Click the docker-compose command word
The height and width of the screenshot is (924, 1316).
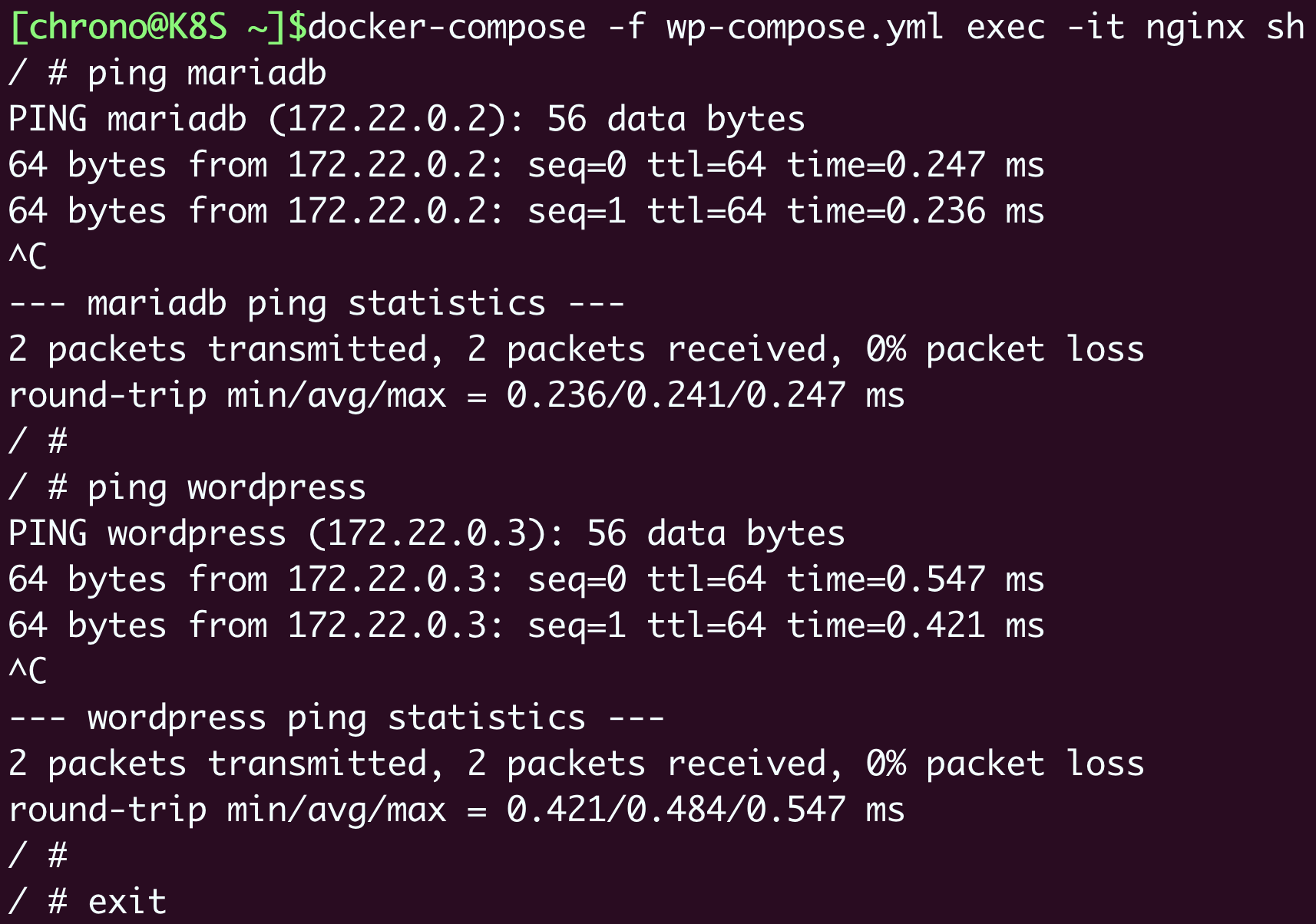pyautogui.click(x=447, y=28)
